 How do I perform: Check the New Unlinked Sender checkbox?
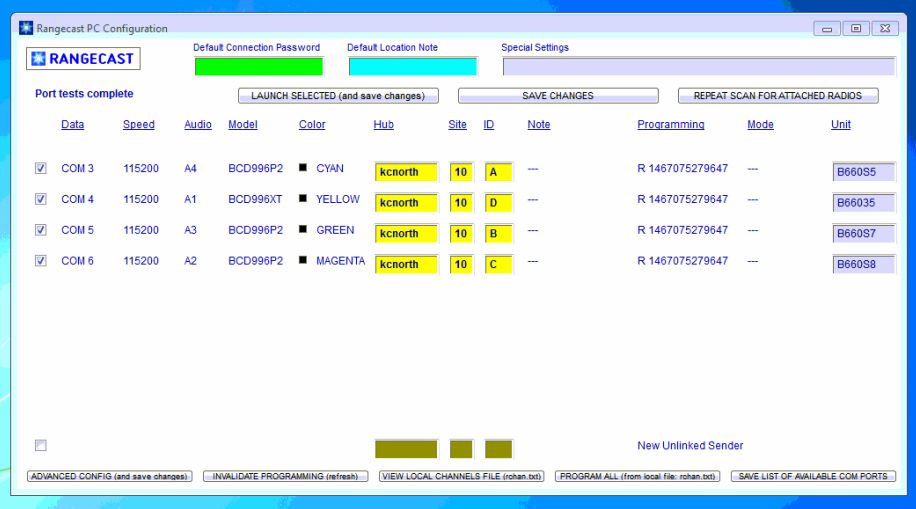click(40, 445)
